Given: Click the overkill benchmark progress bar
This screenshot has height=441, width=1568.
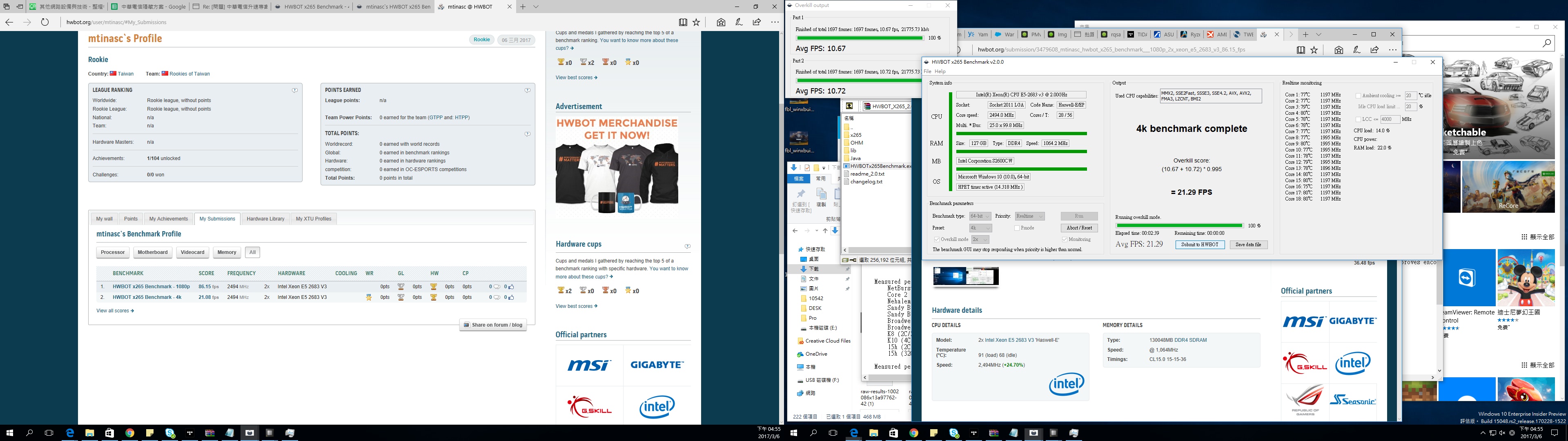Looking at the screenshot, I should [x=1179, y=226].
